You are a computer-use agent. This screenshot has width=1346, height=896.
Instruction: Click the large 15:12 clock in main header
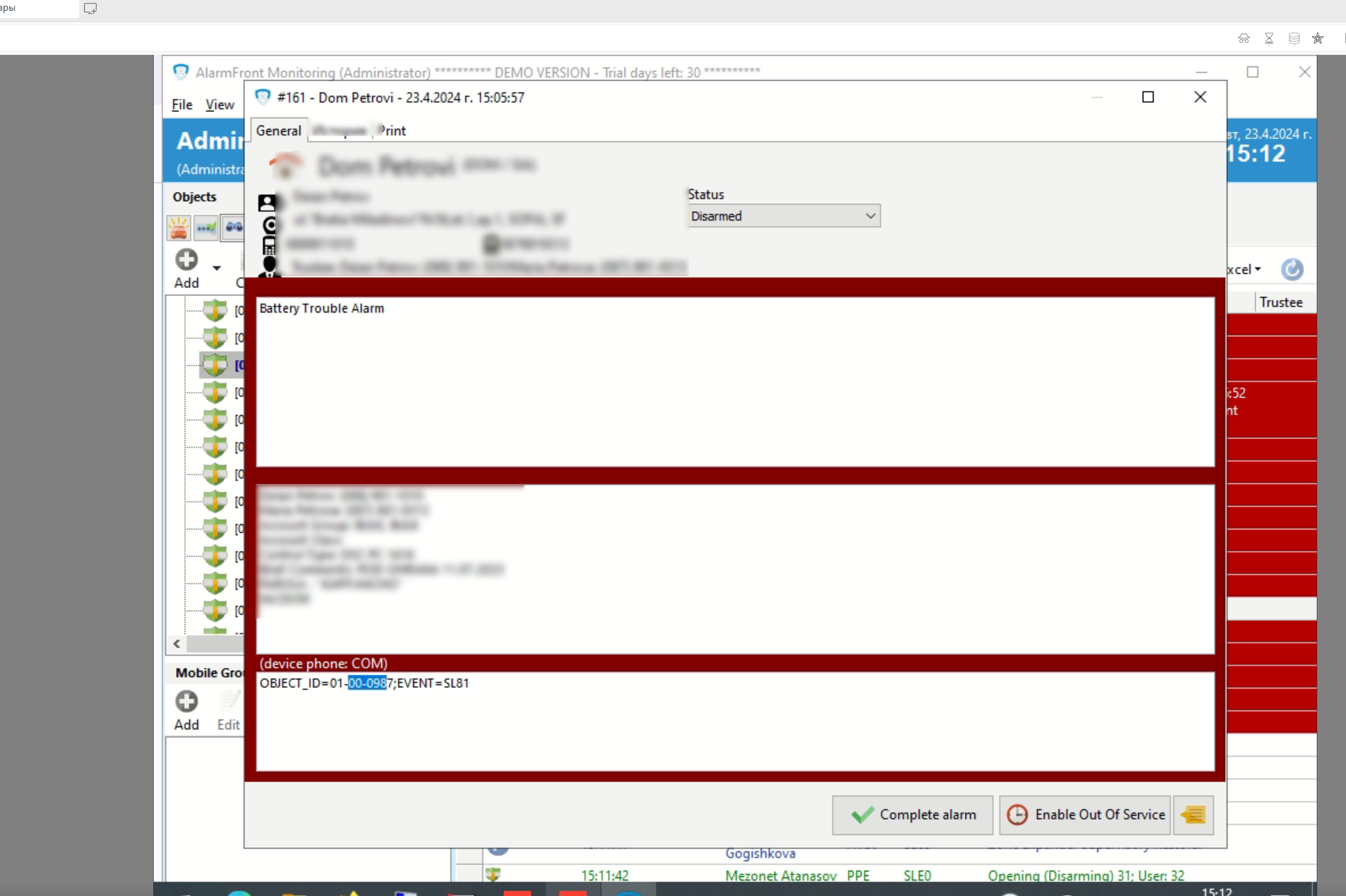click(1256, 153)
